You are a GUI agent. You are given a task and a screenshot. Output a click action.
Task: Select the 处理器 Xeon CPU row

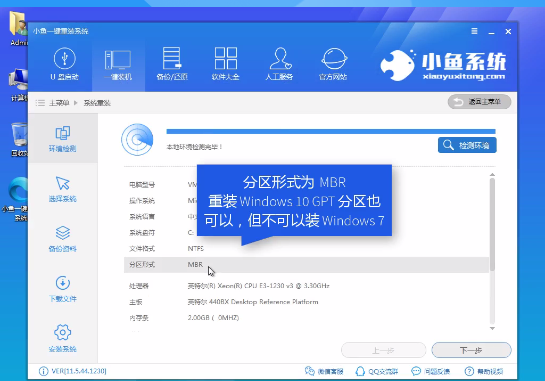(306, 286)
